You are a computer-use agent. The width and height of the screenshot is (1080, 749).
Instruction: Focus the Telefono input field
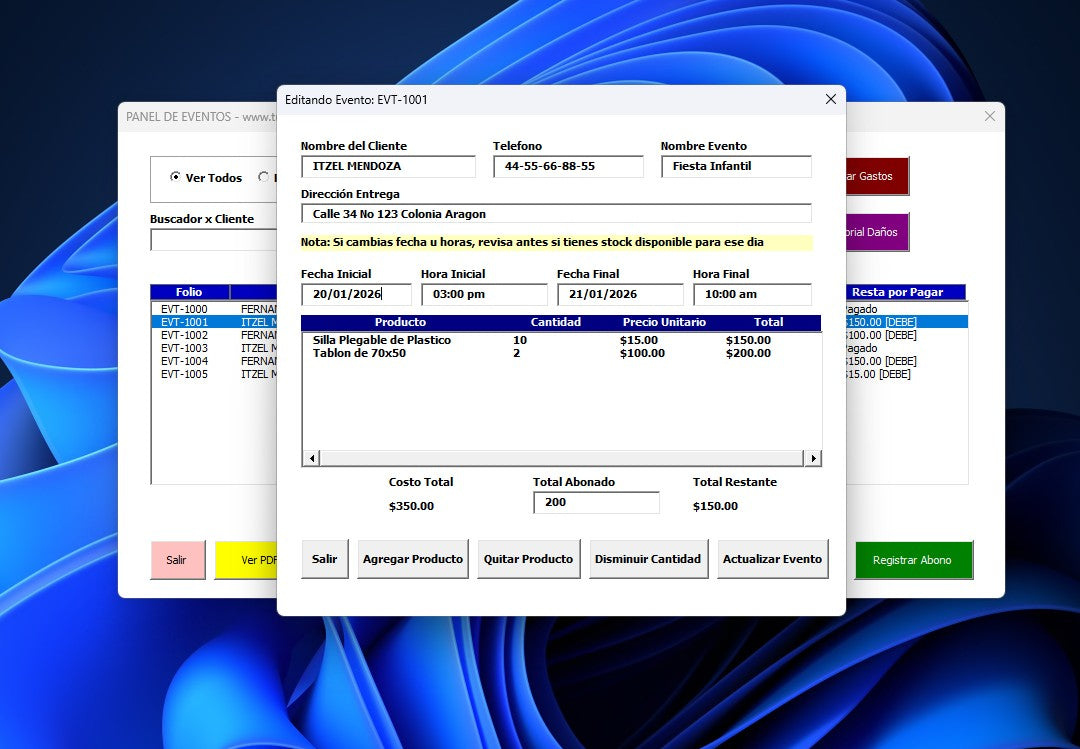568,167
